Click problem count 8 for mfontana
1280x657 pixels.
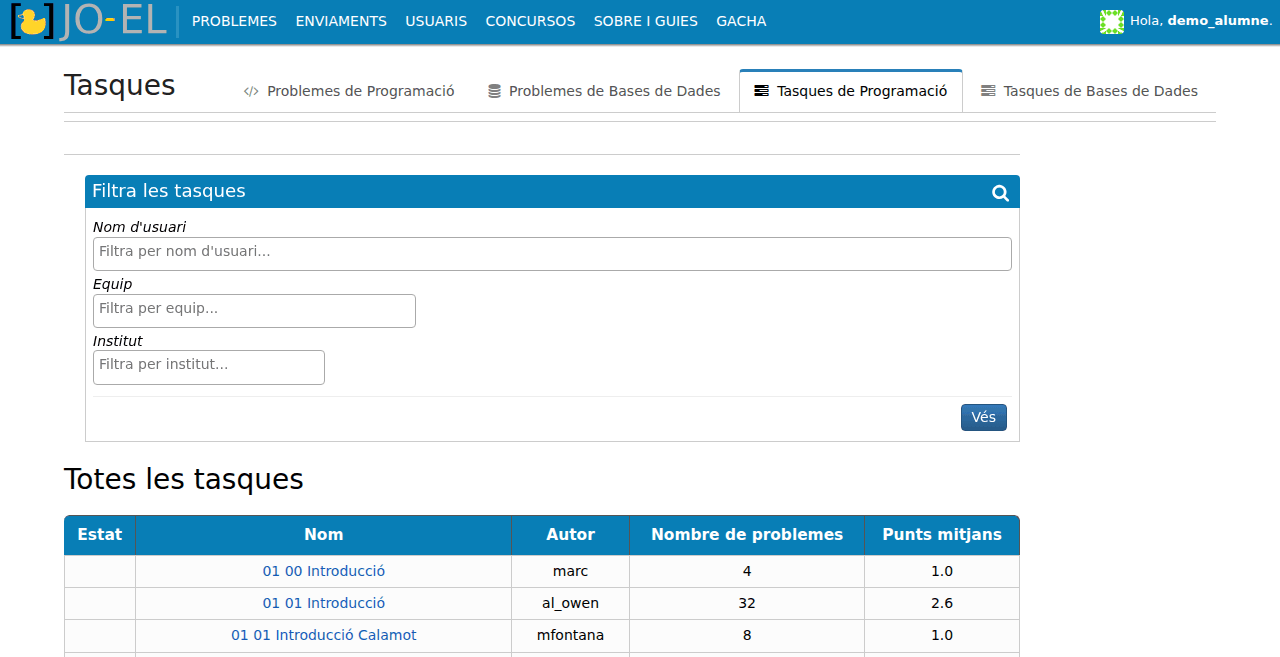point(747,635)
